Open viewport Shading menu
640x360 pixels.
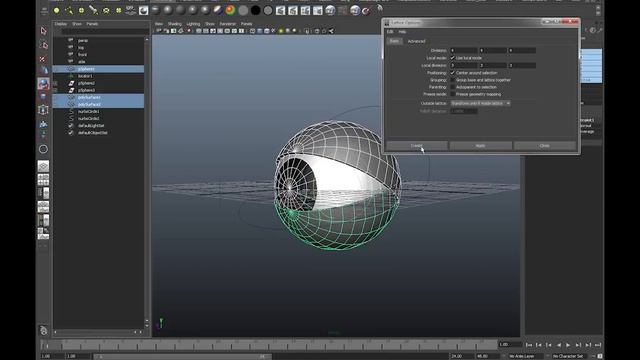tap(175, 24)
